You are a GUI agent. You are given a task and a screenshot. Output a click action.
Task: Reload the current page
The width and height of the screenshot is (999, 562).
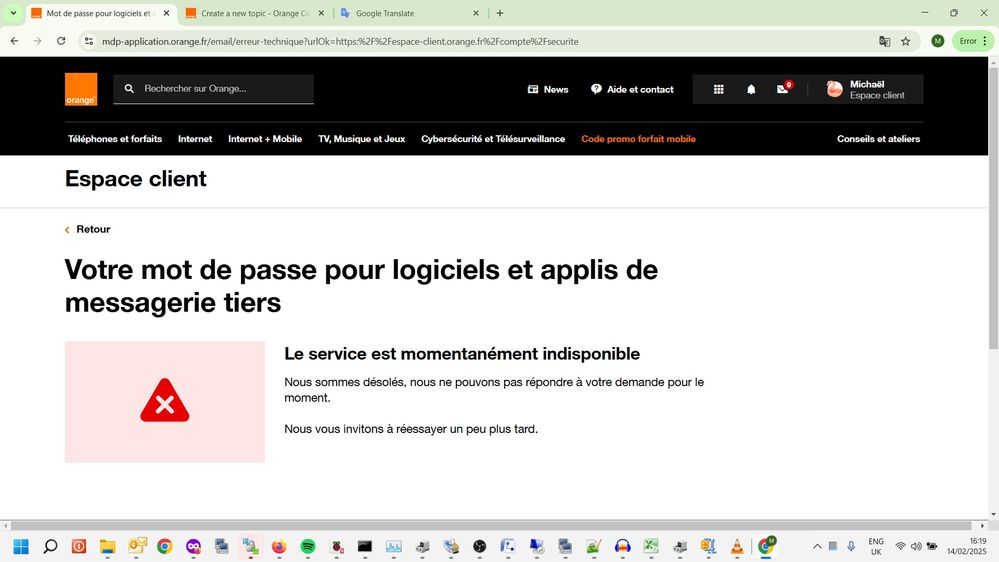tap(61, 41)
